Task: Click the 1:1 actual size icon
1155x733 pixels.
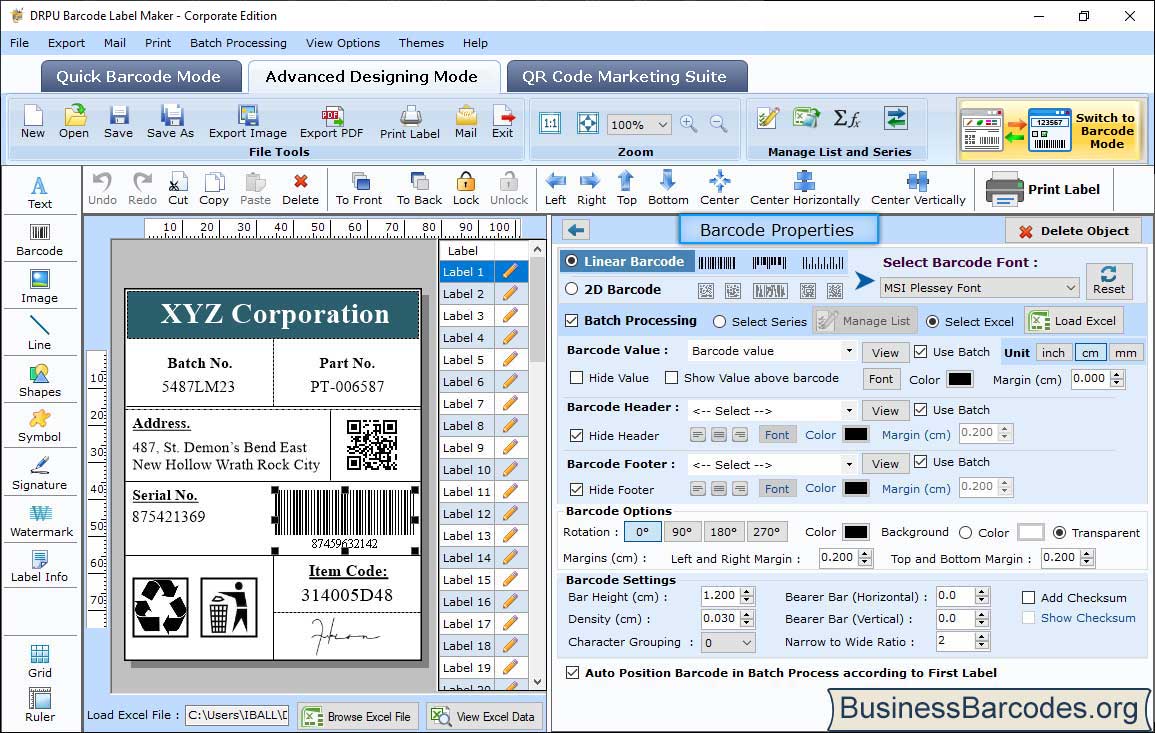Action: [550, 123]
